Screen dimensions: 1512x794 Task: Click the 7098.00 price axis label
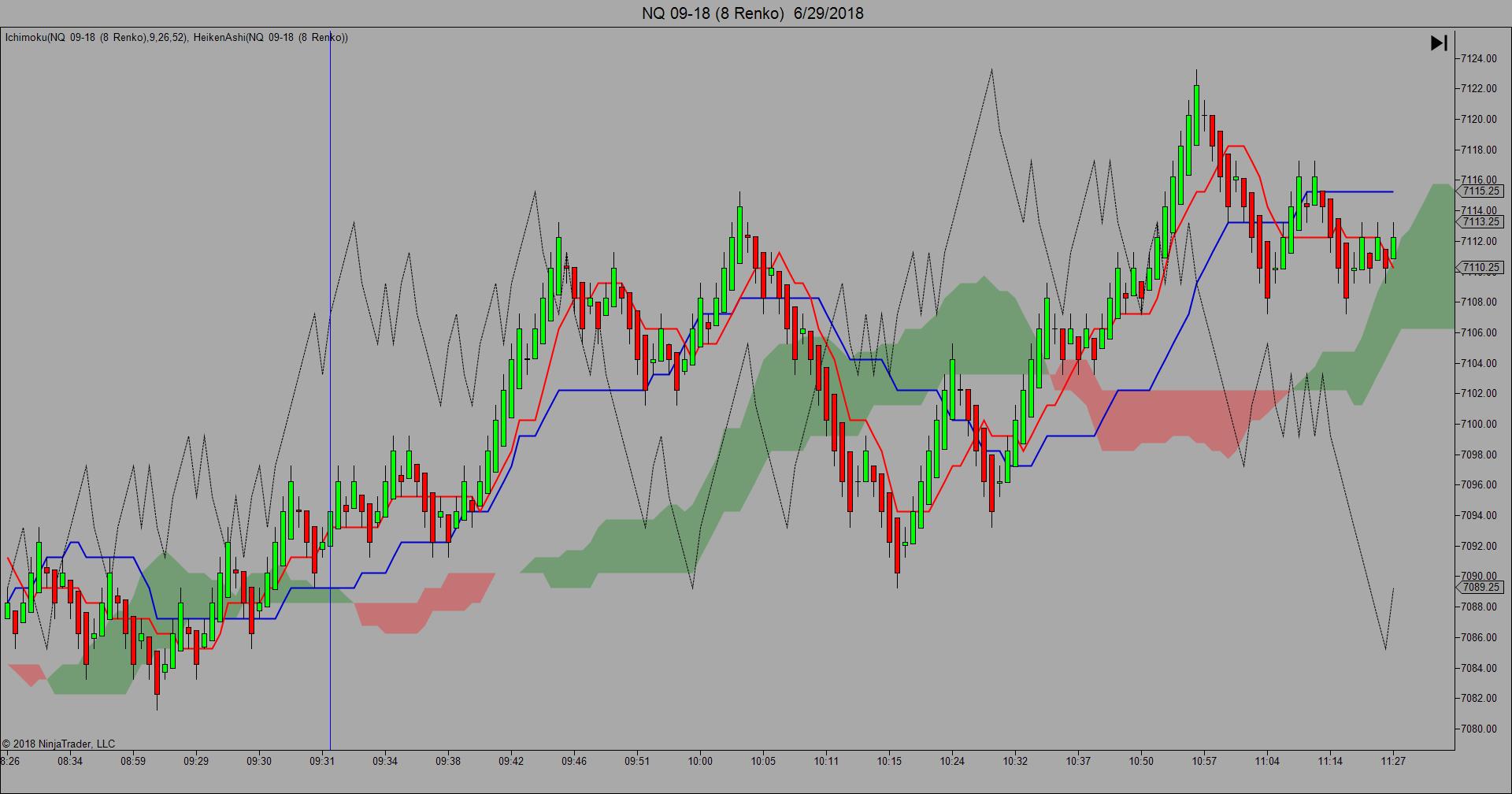coord(1479,455)
